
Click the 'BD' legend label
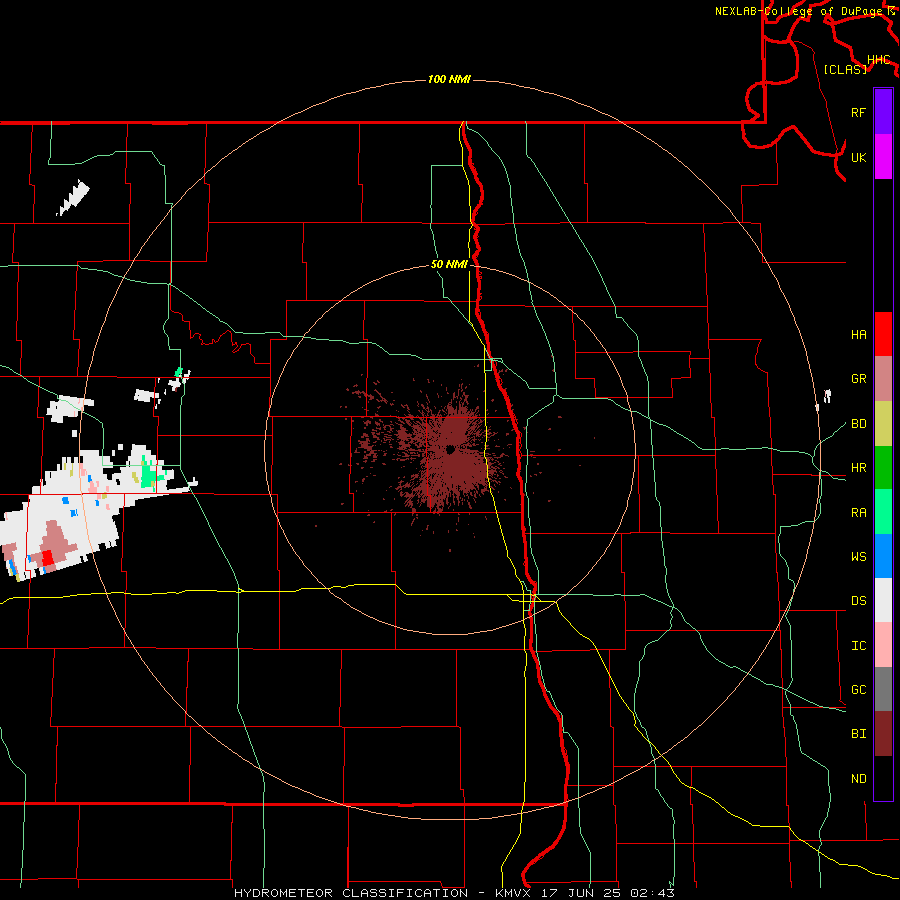[x=859, y=424]
